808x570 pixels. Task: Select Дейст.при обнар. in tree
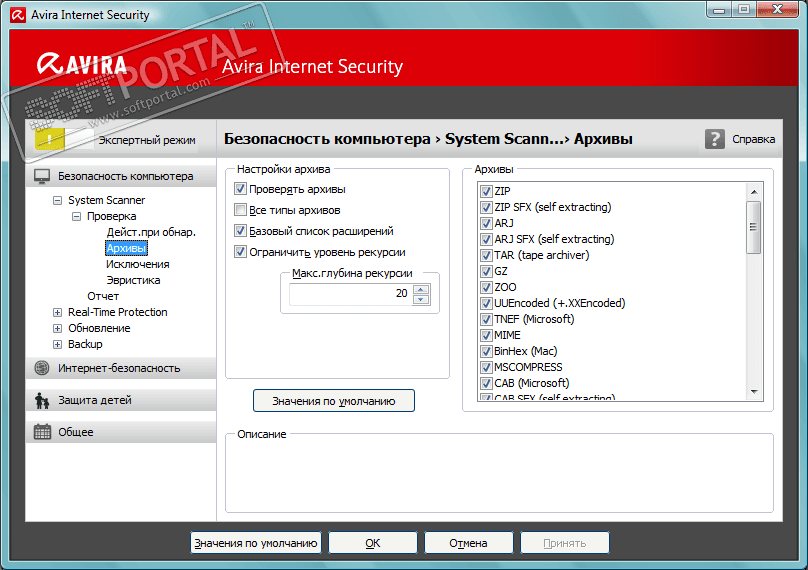pyautogui.click(x=151, y=232)
